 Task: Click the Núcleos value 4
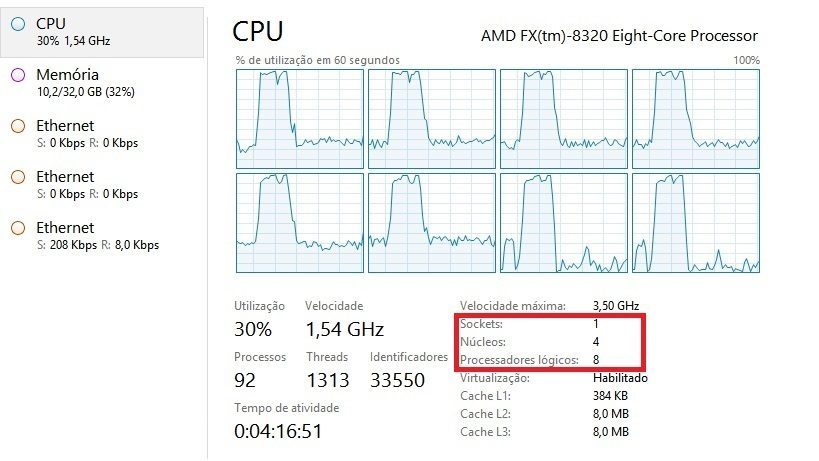pos(596,342)
